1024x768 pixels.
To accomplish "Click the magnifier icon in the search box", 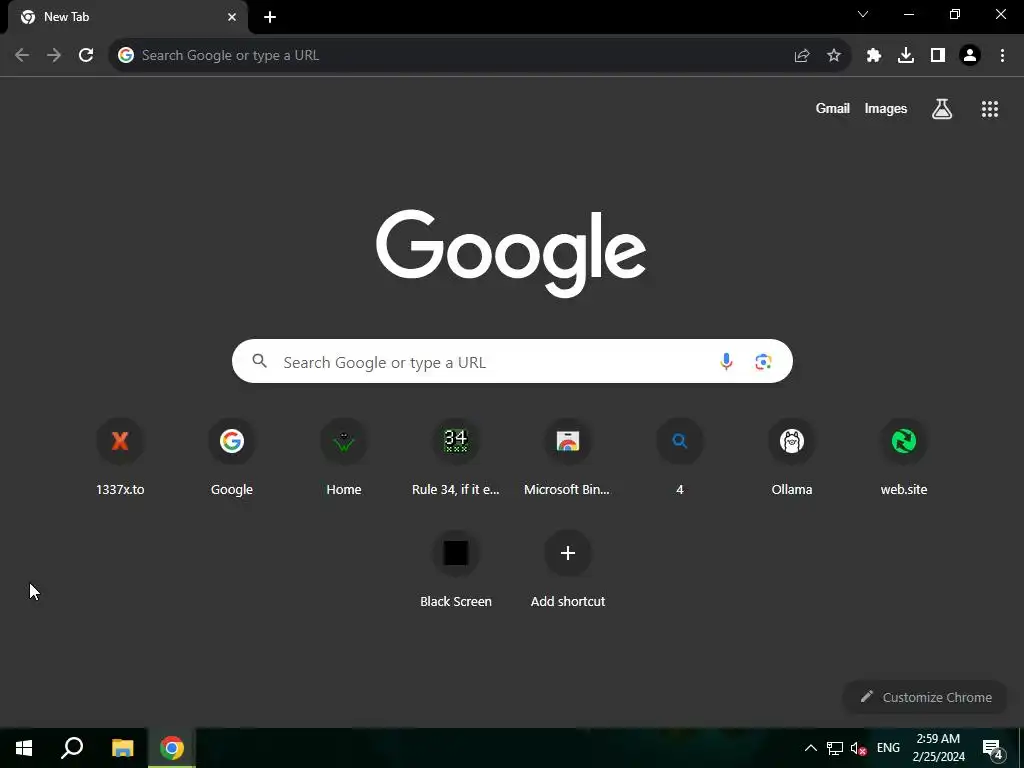I will click(260, 361).
